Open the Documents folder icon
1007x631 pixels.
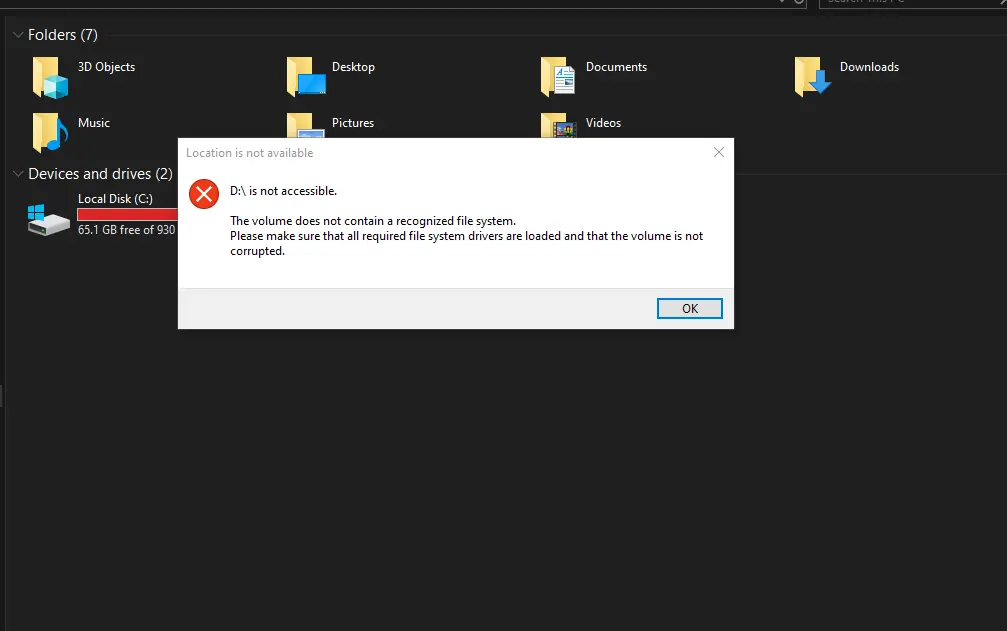click(558, 76)
